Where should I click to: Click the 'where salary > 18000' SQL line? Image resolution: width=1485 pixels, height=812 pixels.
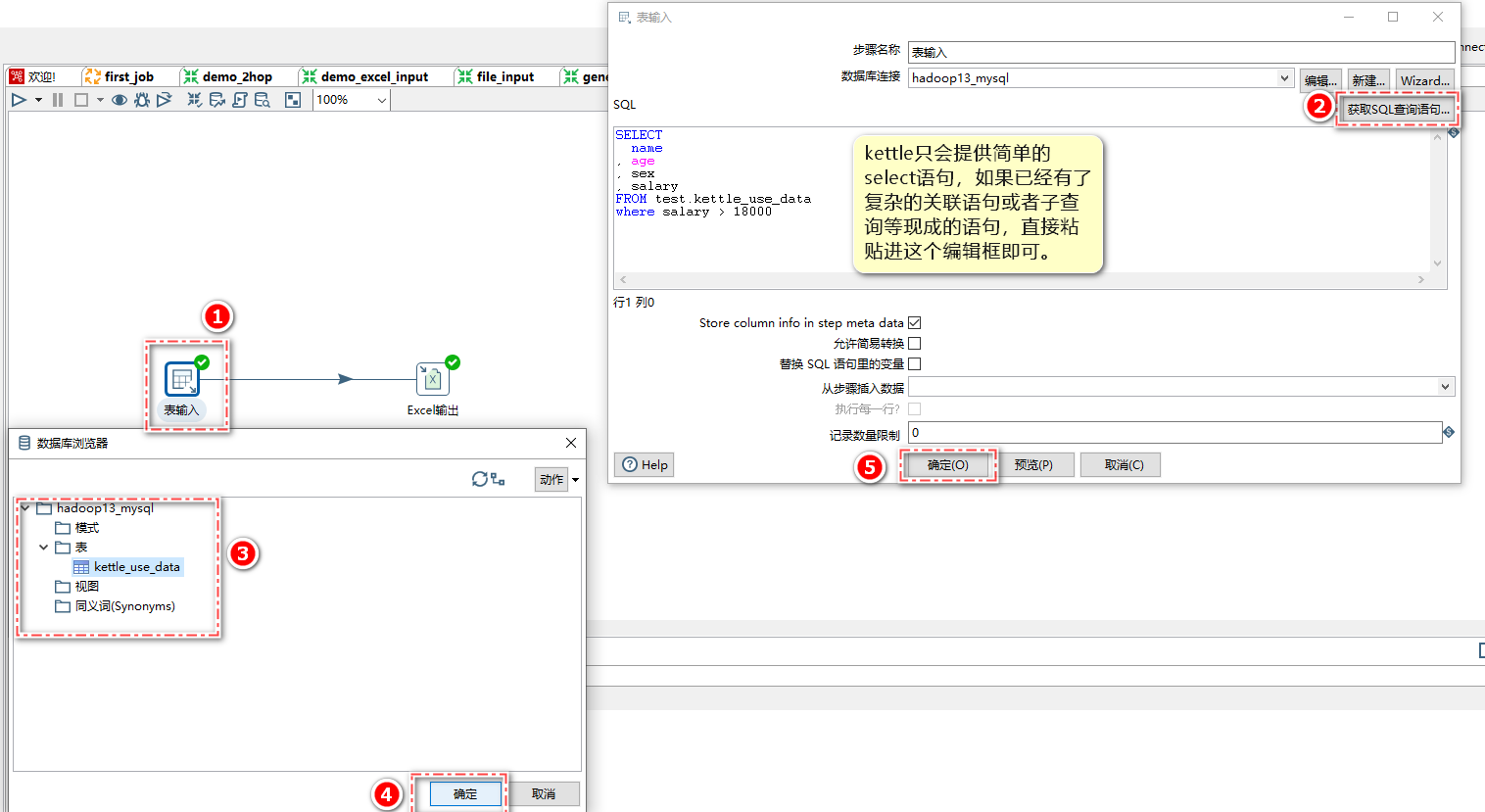(694, 212)
